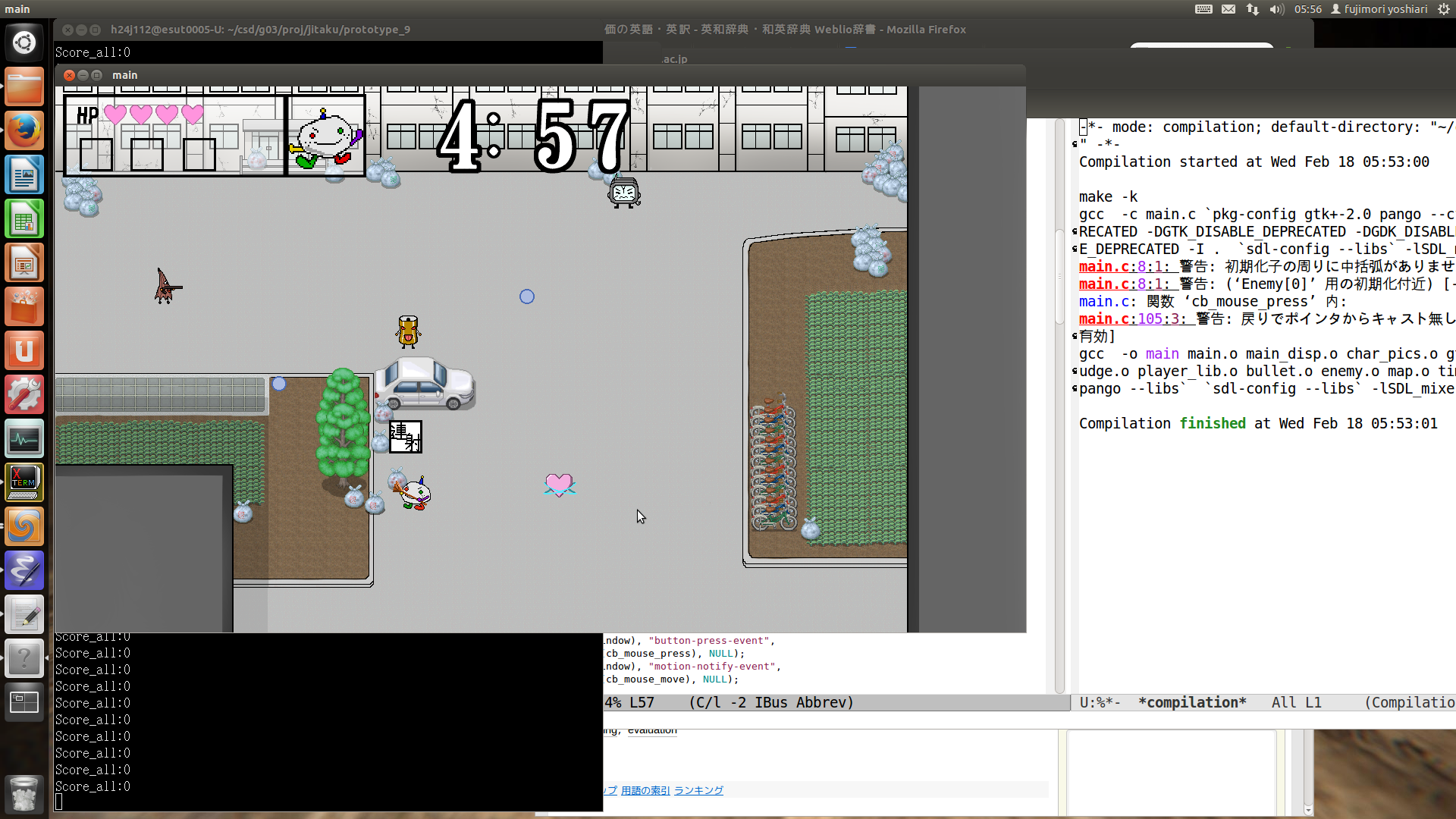This screenshot has height=819, width=1456.
Task: Open the workspace switcher icon
Action: pos(24,702)
